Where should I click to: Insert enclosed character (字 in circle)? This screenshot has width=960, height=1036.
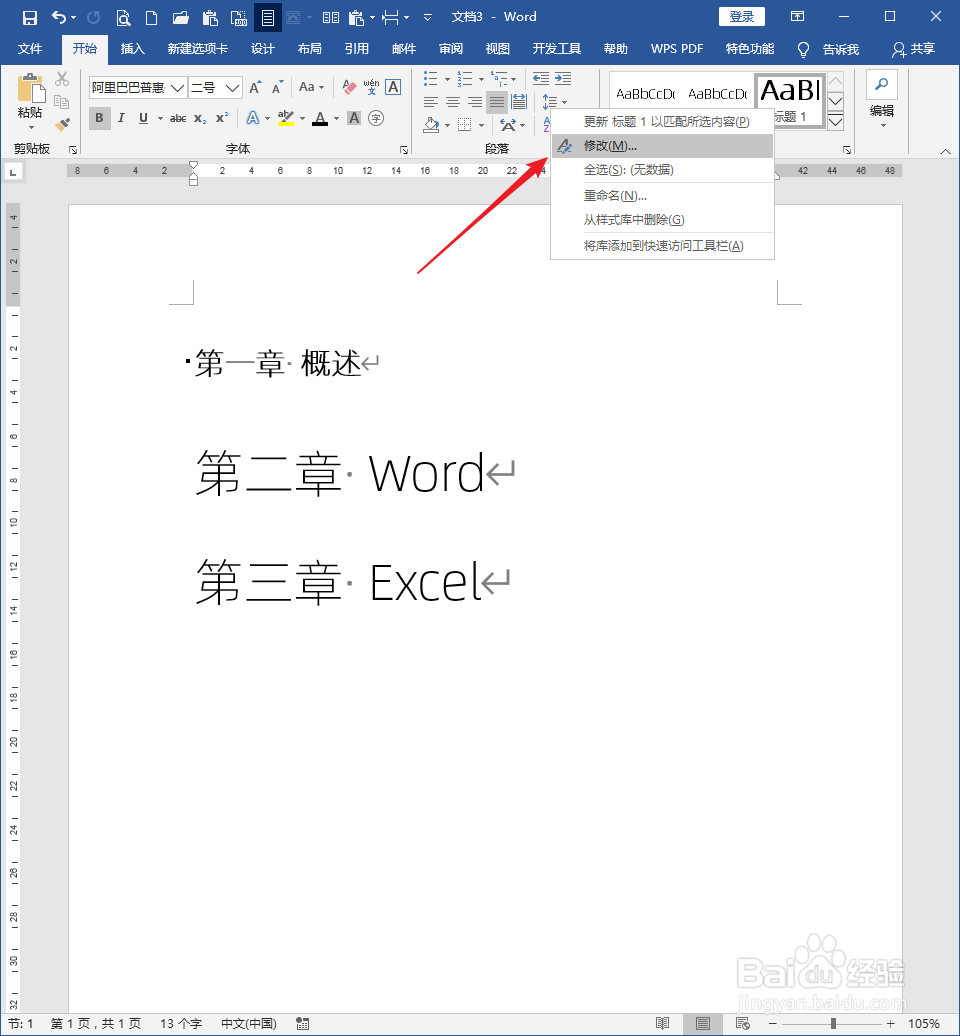(376, 118)
